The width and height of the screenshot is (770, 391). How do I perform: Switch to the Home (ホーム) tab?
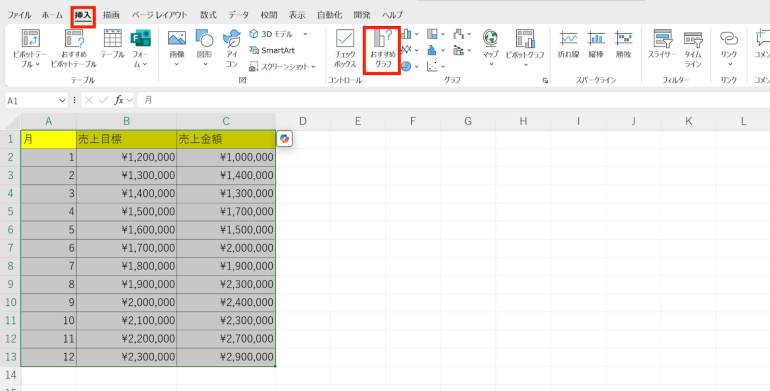52,15
